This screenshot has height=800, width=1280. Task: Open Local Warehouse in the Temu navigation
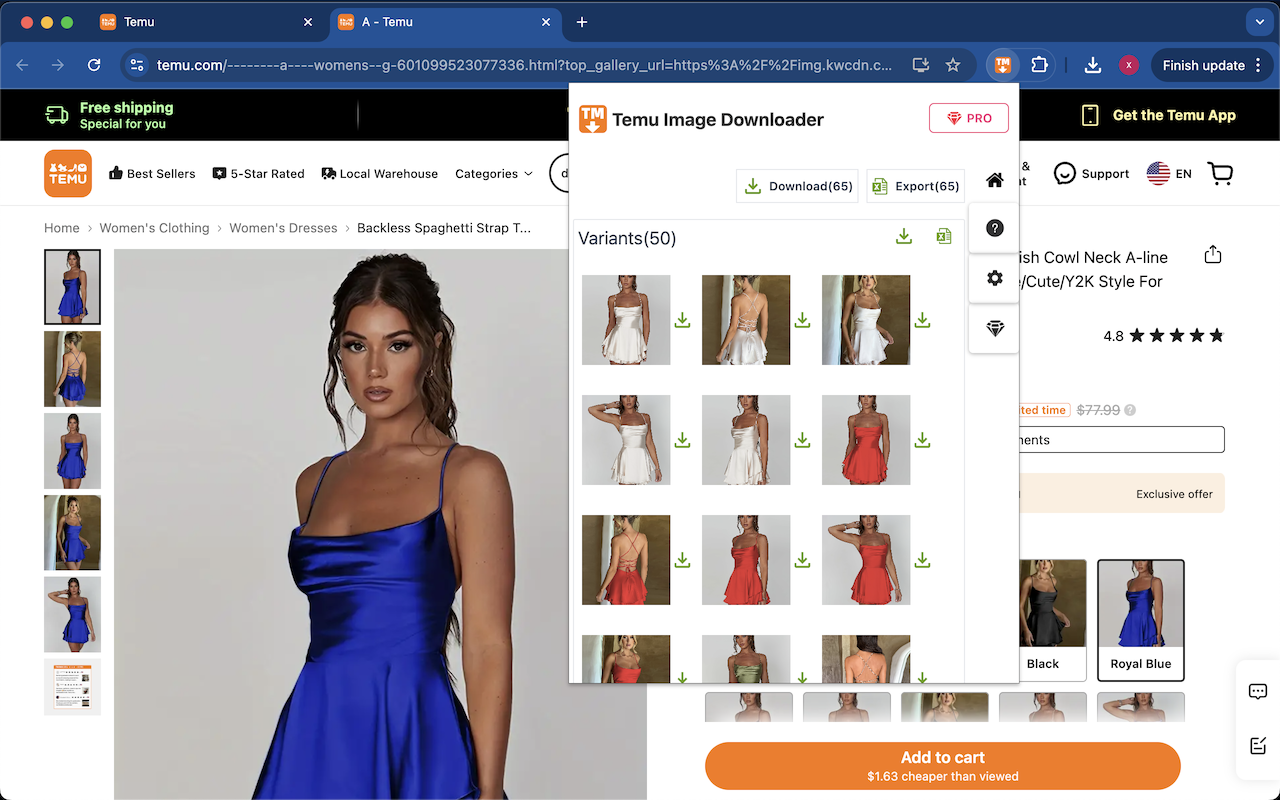(x=380, y=174)
